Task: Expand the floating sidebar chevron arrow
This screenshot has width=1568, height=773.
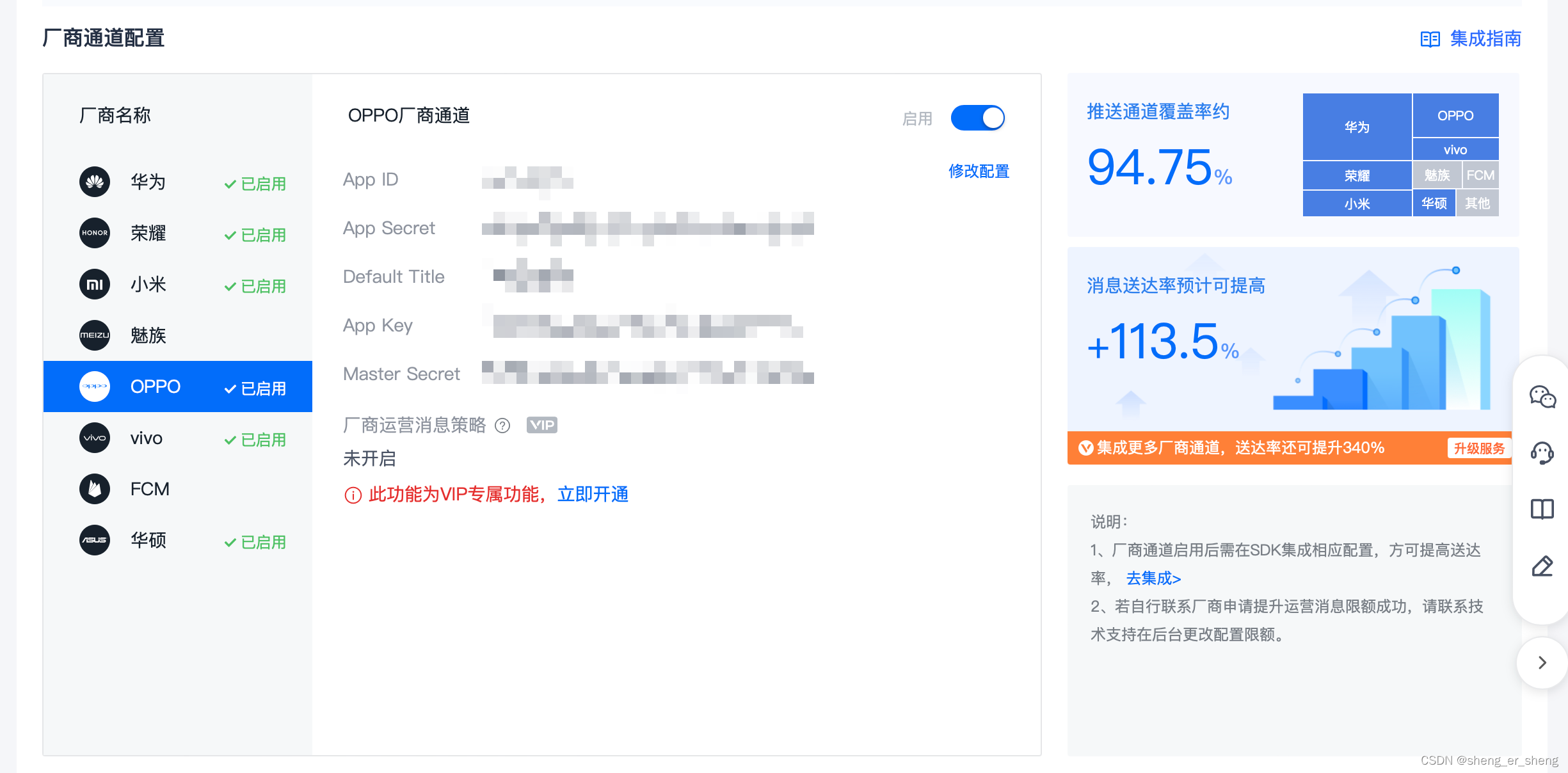Action: point(1542,663)
